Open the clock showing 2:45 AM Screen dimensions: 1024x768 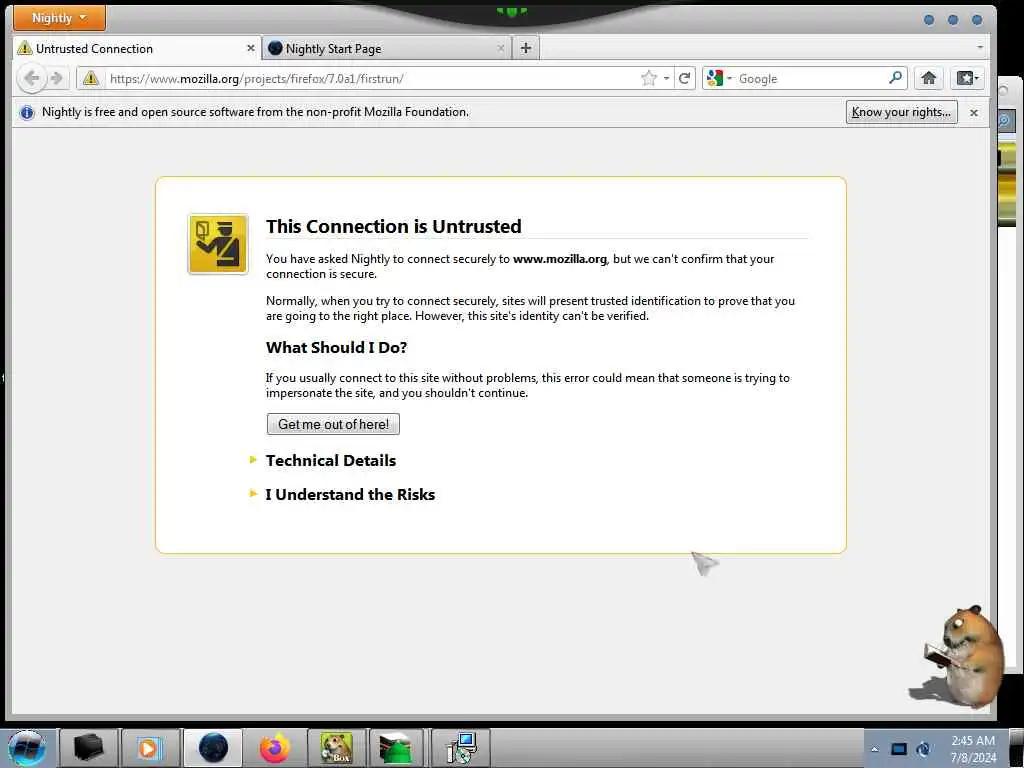[973, 749]
